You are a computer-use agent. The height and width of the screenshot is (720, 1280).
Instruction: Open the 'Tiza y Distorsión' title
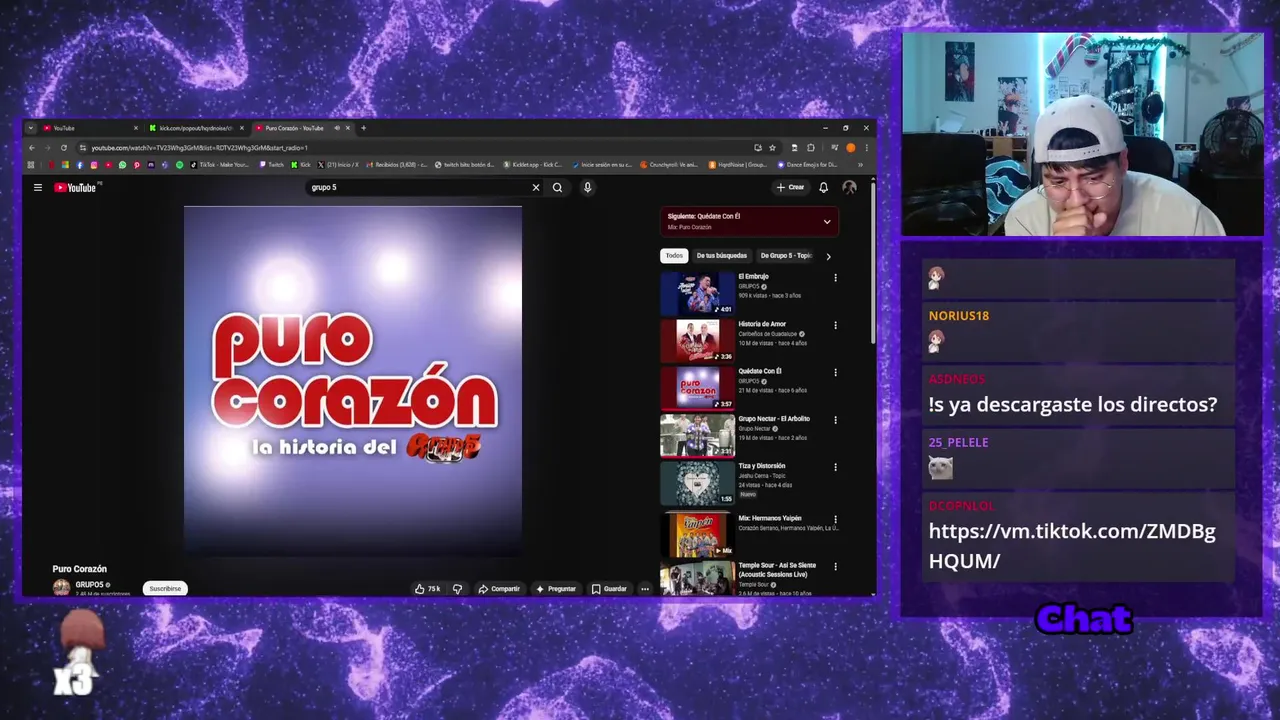(x=762, y=466)
